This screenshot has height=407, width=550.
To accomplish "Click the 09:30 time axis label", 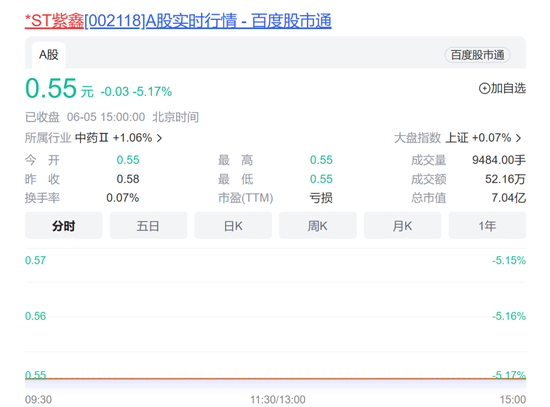I will tap(39, 399).
